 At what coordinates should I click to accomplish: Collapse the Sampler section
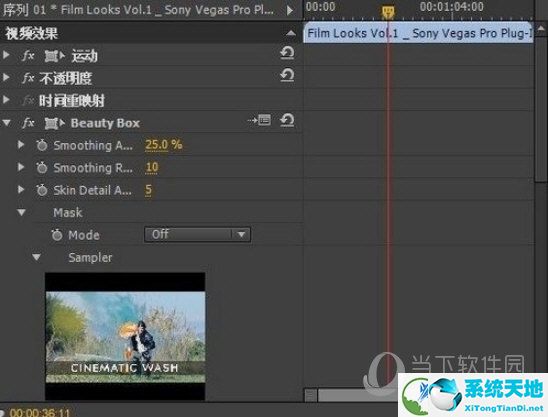click(x=36, y=257)
